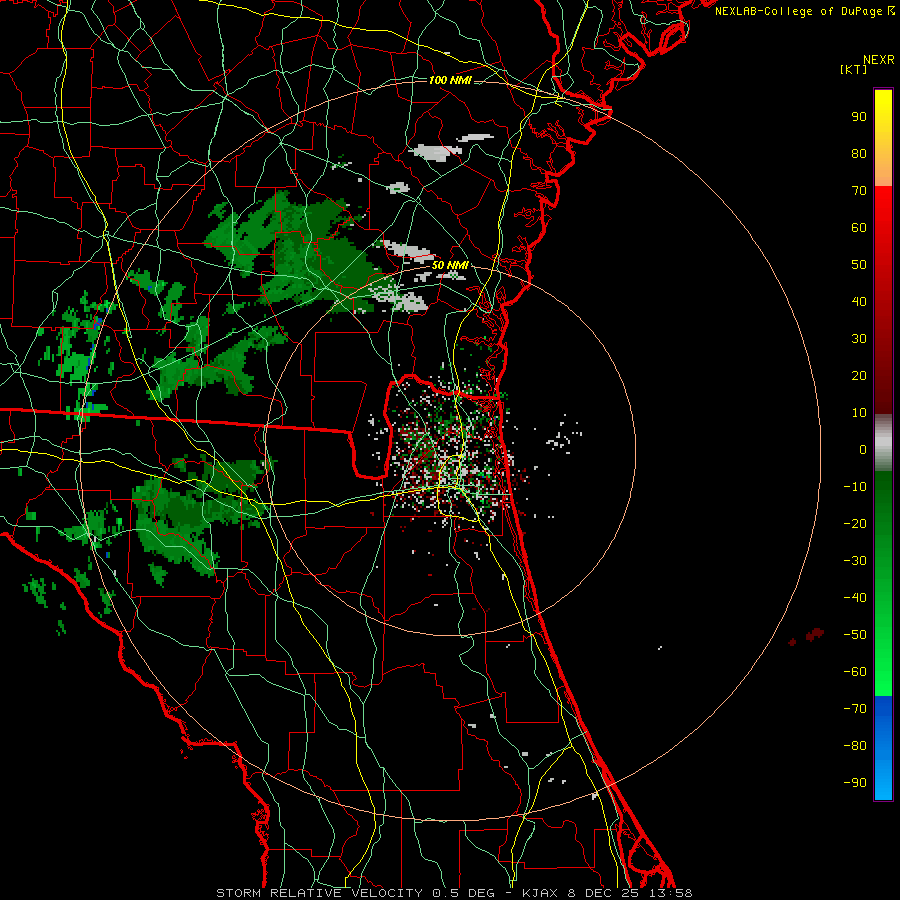900x900 pixels.
Task: Click the -40 knot scale value
Action: (x=855, y=598)
